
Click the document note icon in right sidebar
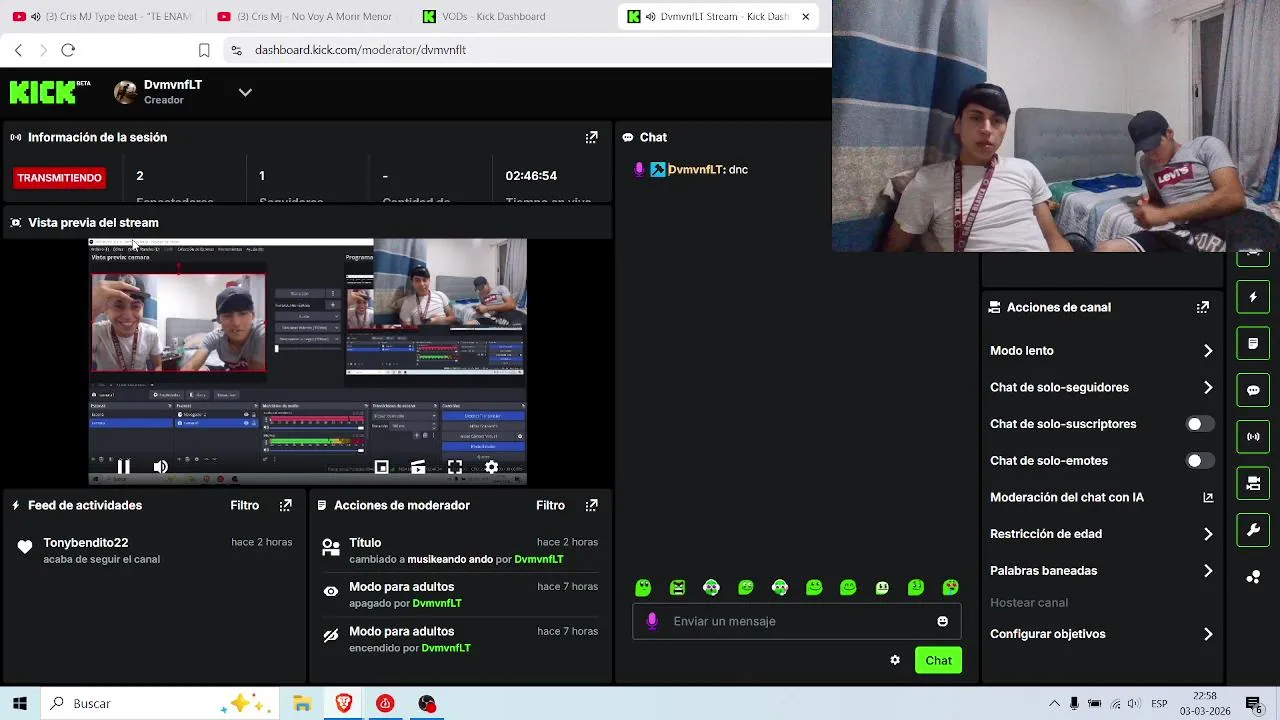1253,343
